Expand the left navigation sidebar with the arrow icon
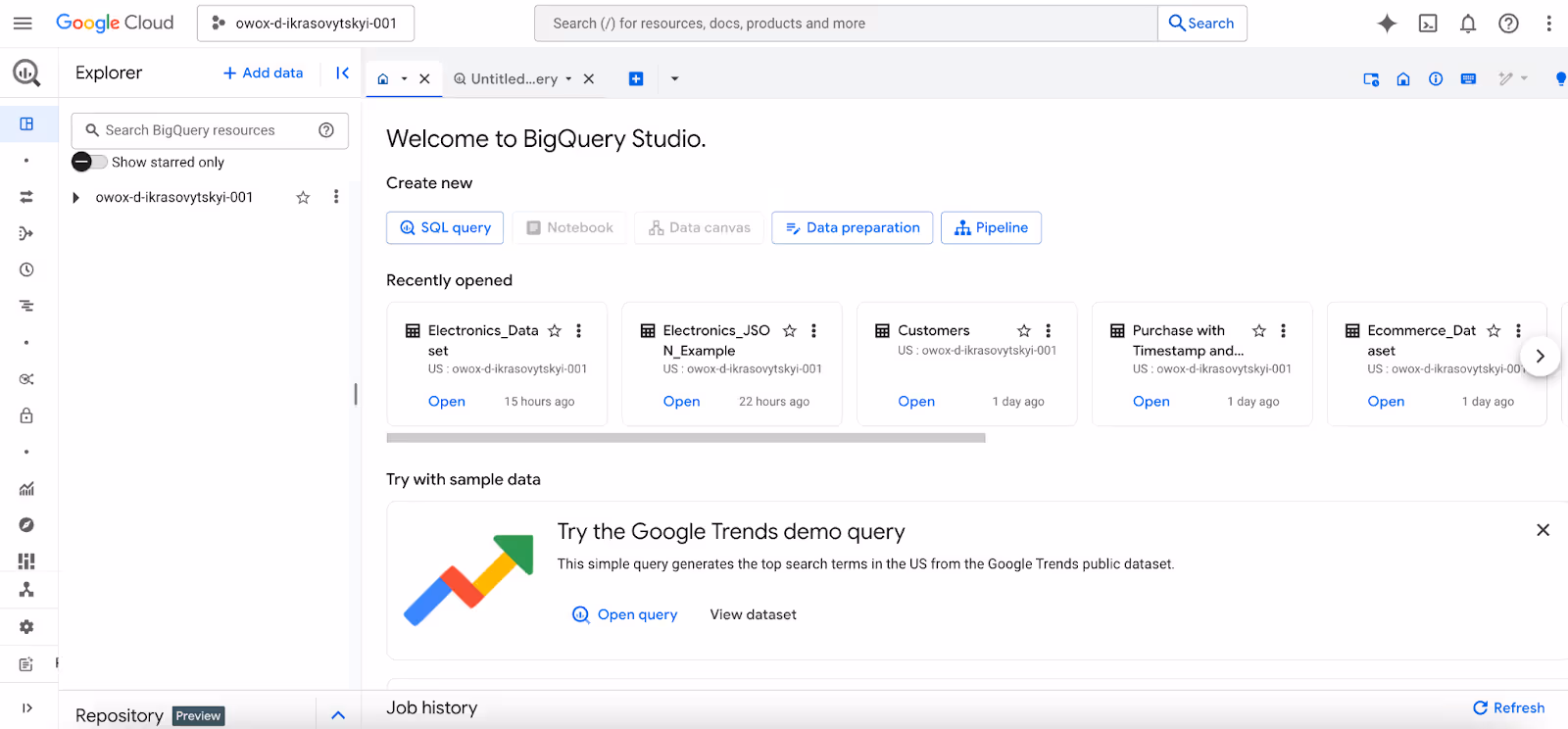The height and width of the screenshot is (729, 1568). [x=26, y=707]
